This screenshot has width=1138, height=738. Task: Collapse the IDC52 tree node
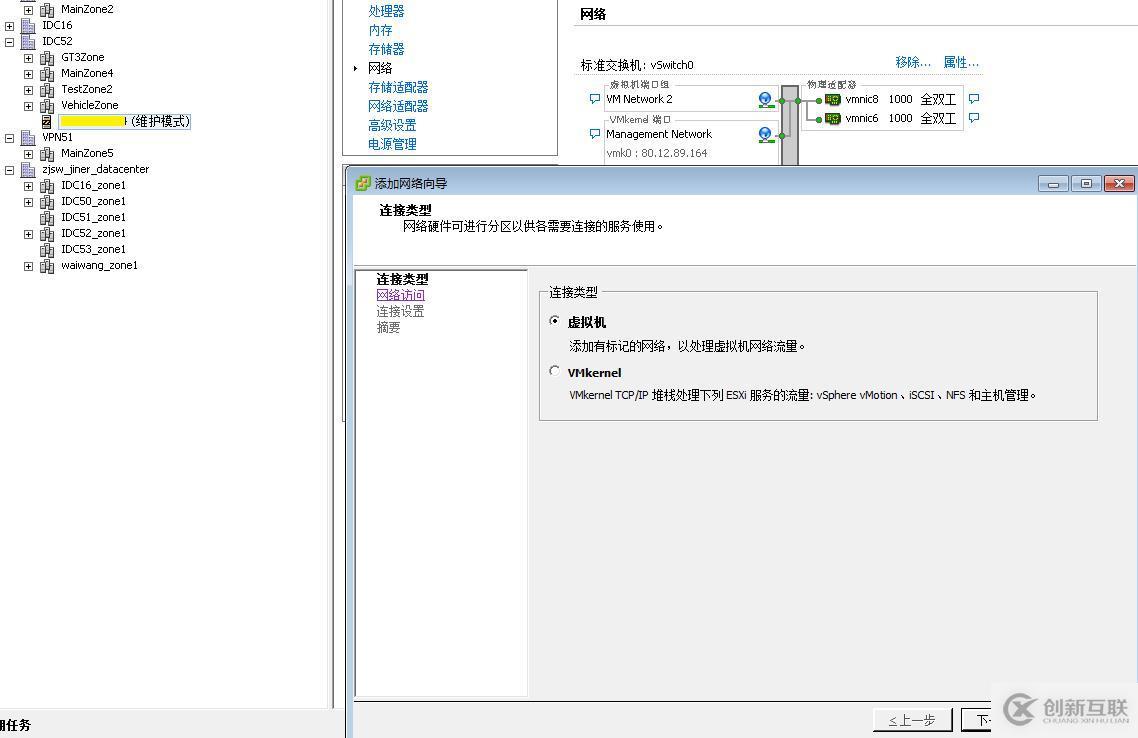coord(8,41)
